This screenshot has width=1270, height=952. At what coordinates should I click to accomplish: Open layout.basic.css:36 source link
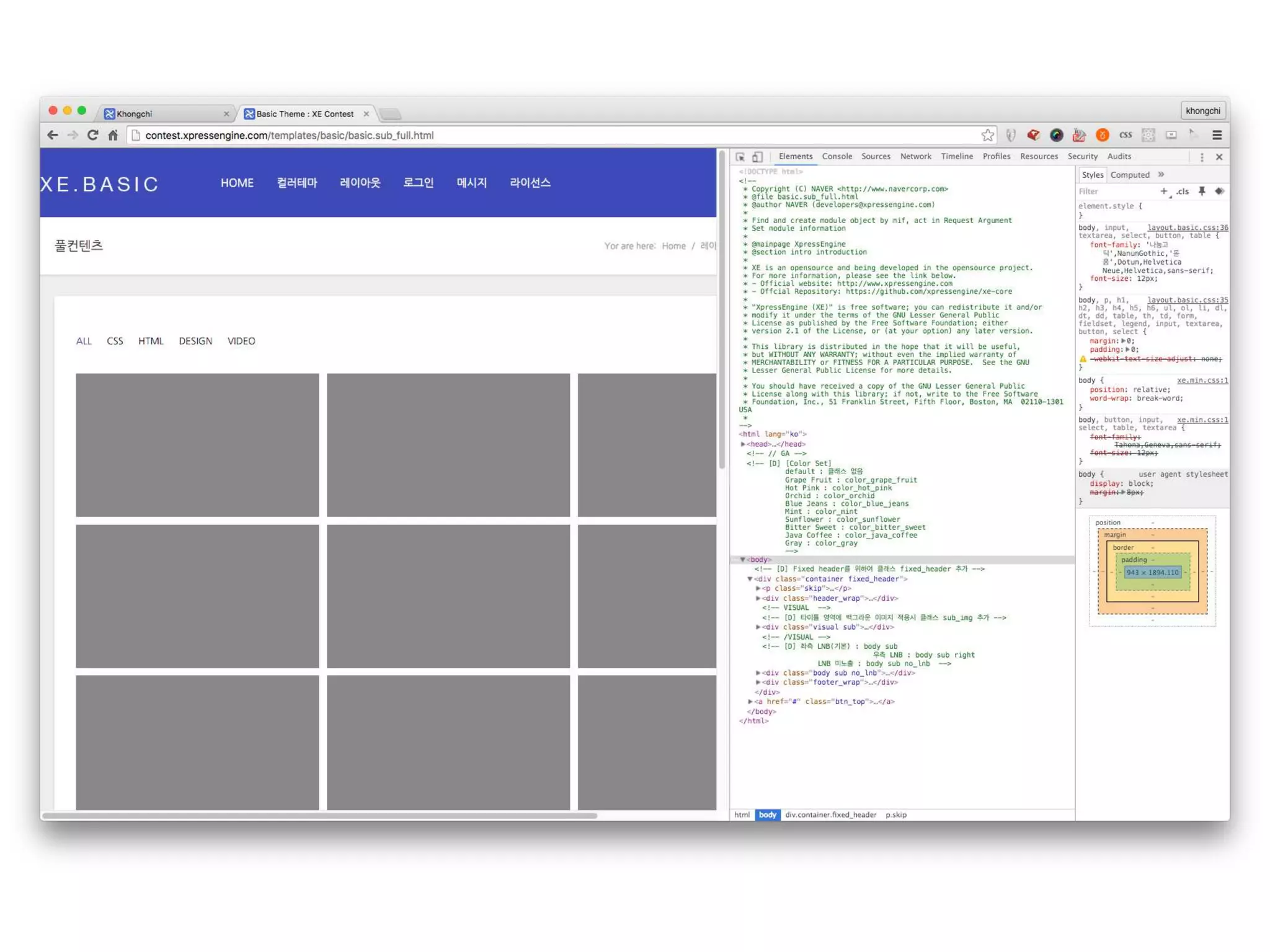1187,227
